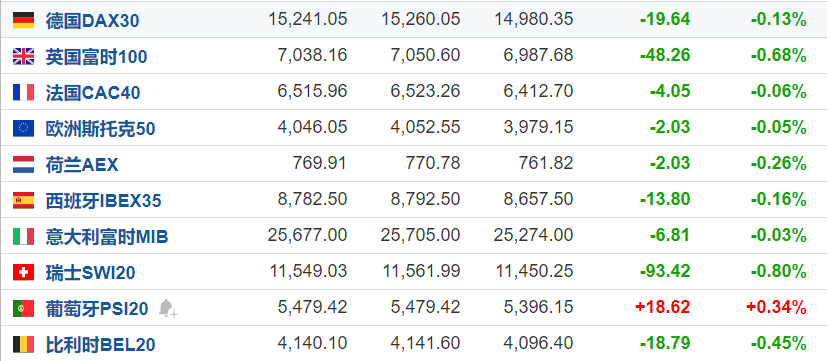Screen dimensions: 827x361
Task: Click the Portugal flag icon
Action: tap(23, 308)
